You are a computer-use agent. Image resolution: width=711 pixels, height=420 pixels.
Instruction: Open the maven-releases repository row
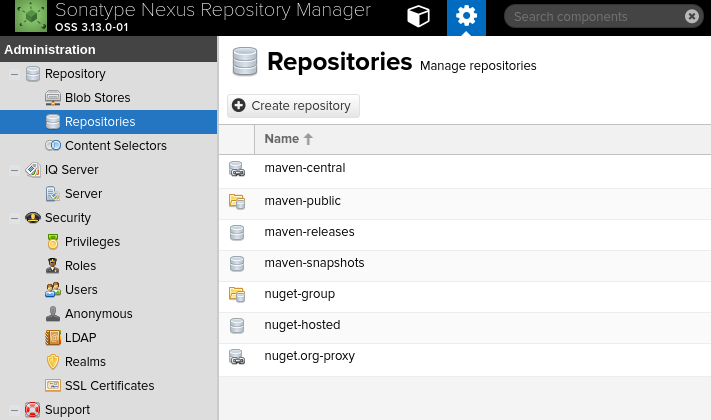tap(465, 234)
